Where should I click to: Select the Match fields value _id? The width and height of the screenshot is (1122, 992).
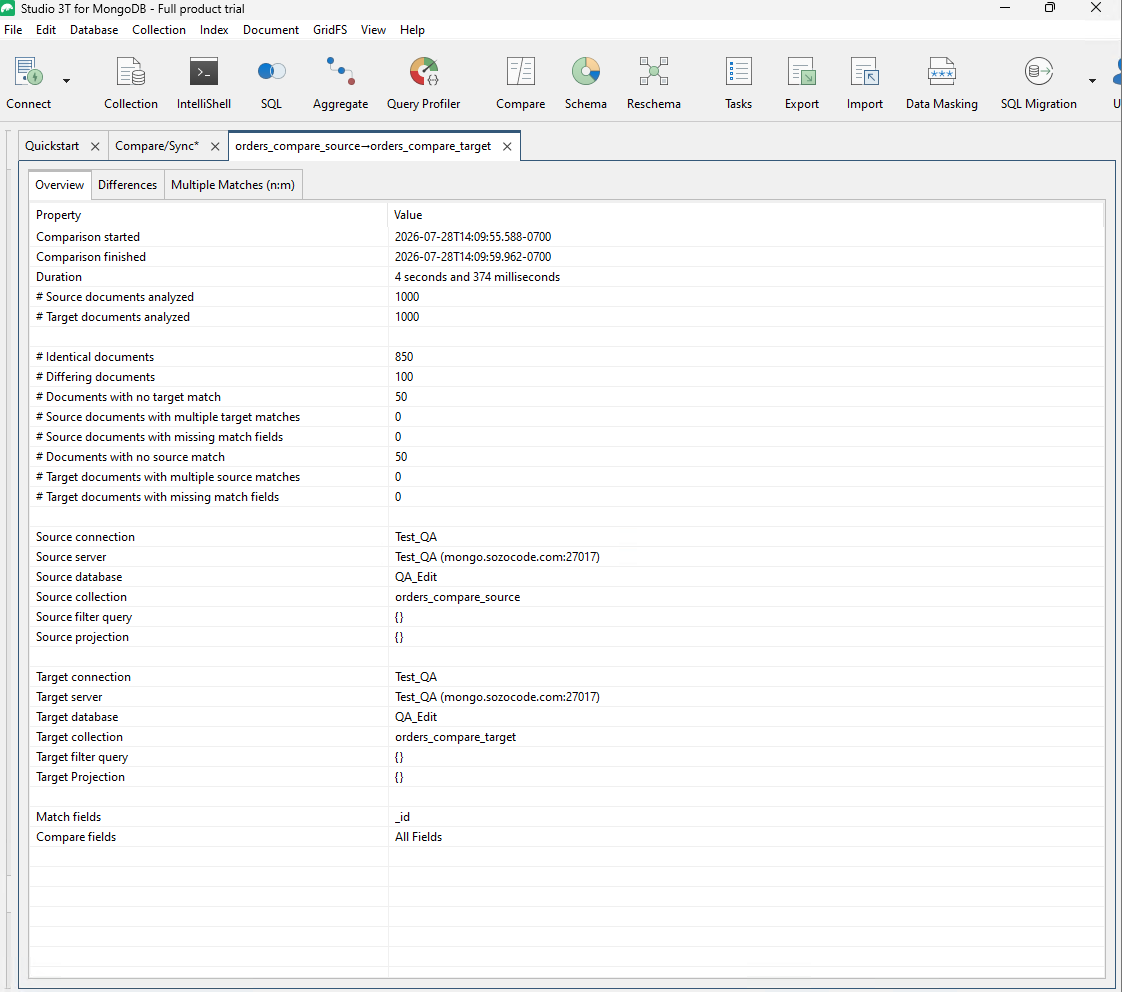click(402, 818)
